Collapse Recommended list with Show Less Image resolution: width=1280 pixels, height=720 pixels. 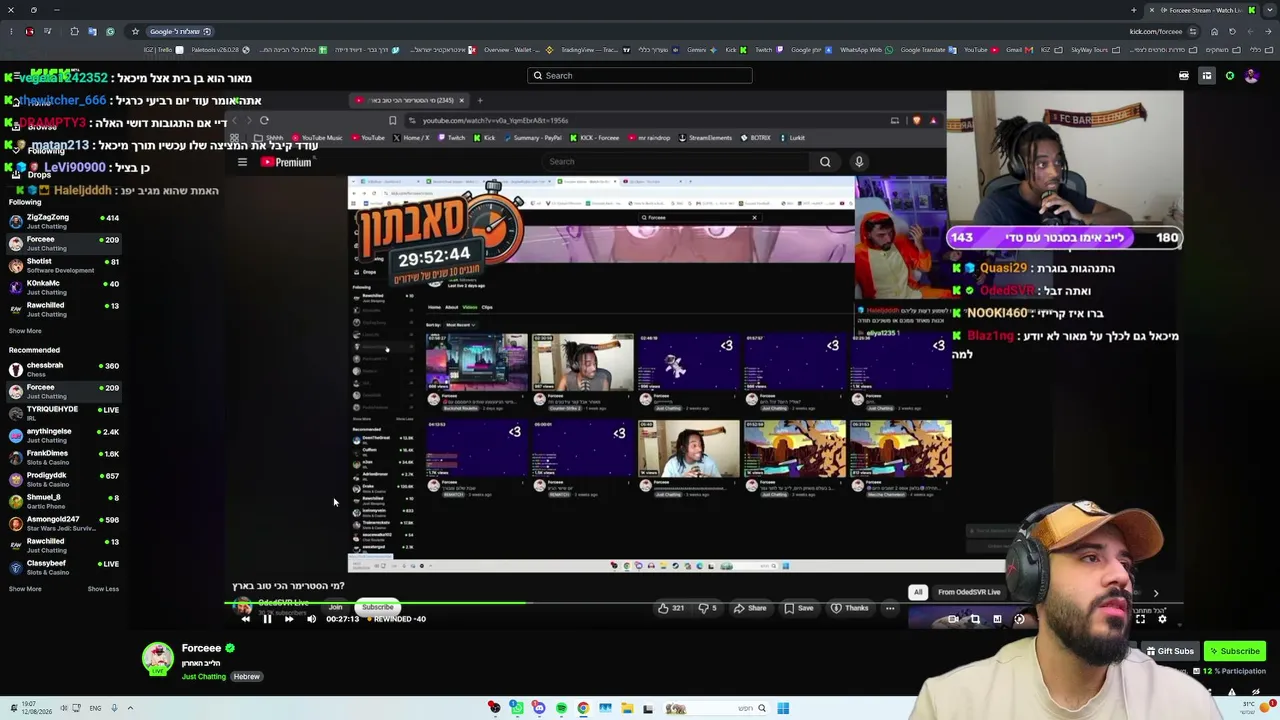103,589
